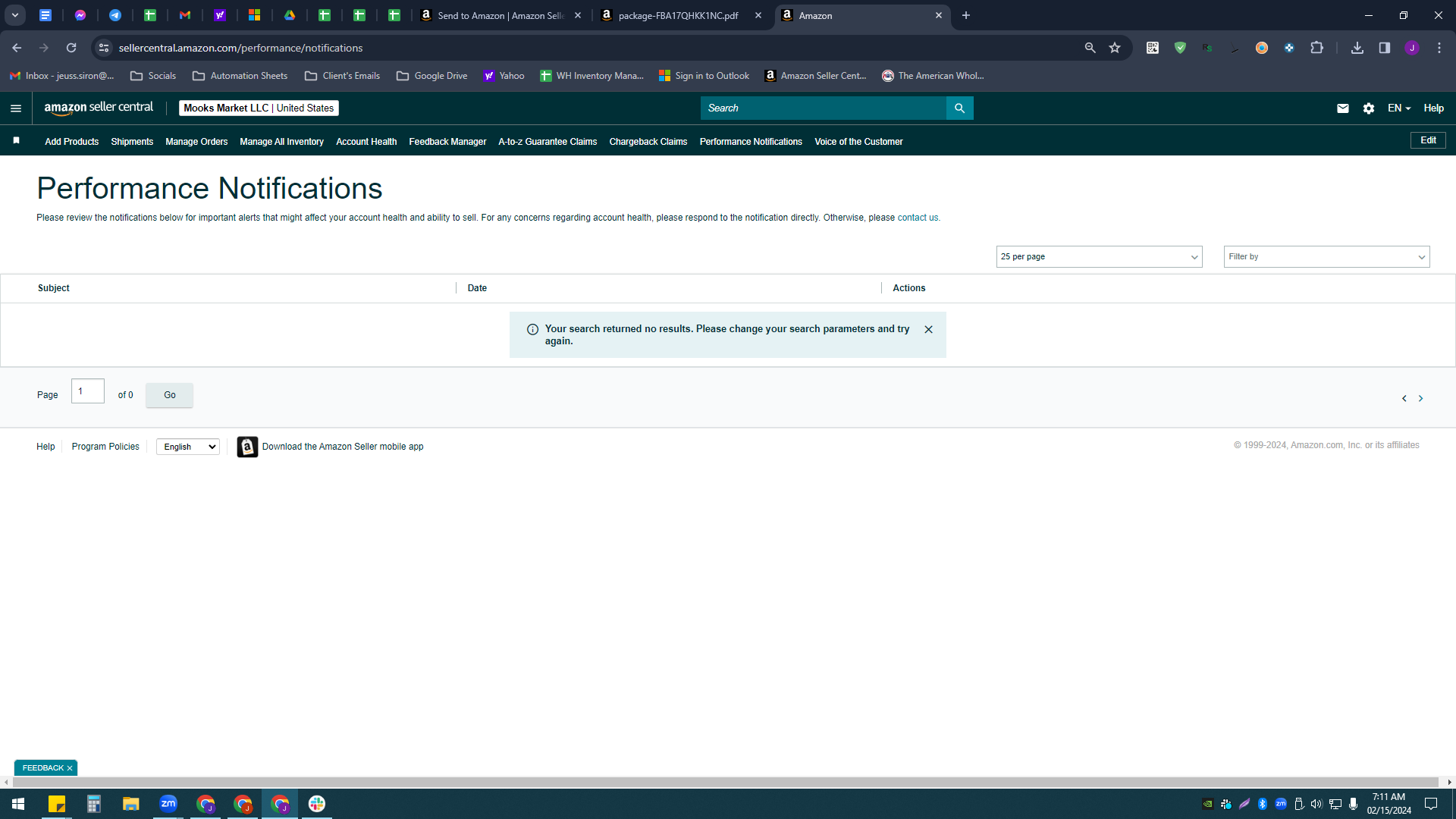Open the footer Help link
Screen dimensions: 1456x819
click(x=45, y=447)
